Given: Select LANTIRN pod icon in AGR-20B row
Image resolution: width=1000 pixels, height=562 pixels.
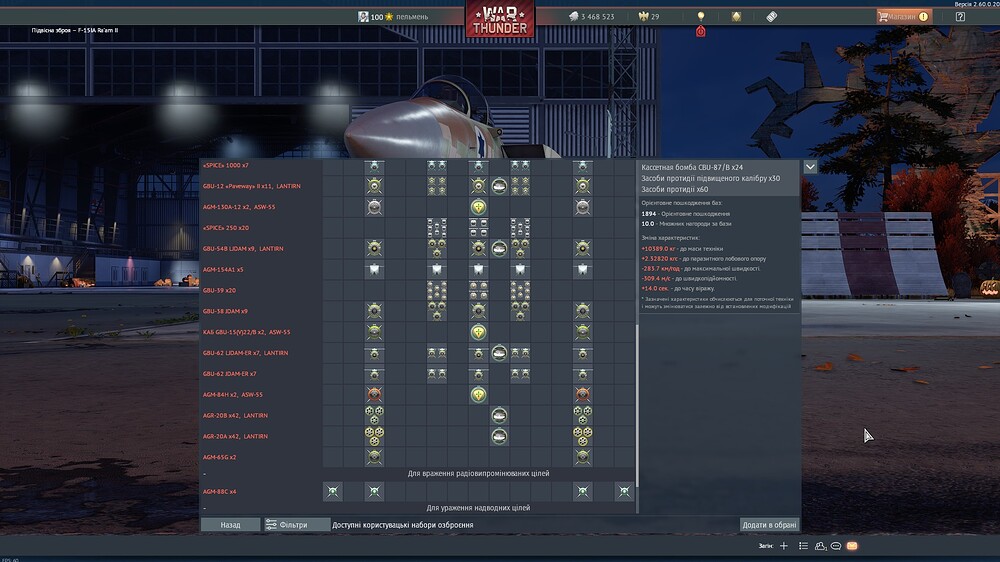Looking at the screenshot, I should [x=499, y=415].
